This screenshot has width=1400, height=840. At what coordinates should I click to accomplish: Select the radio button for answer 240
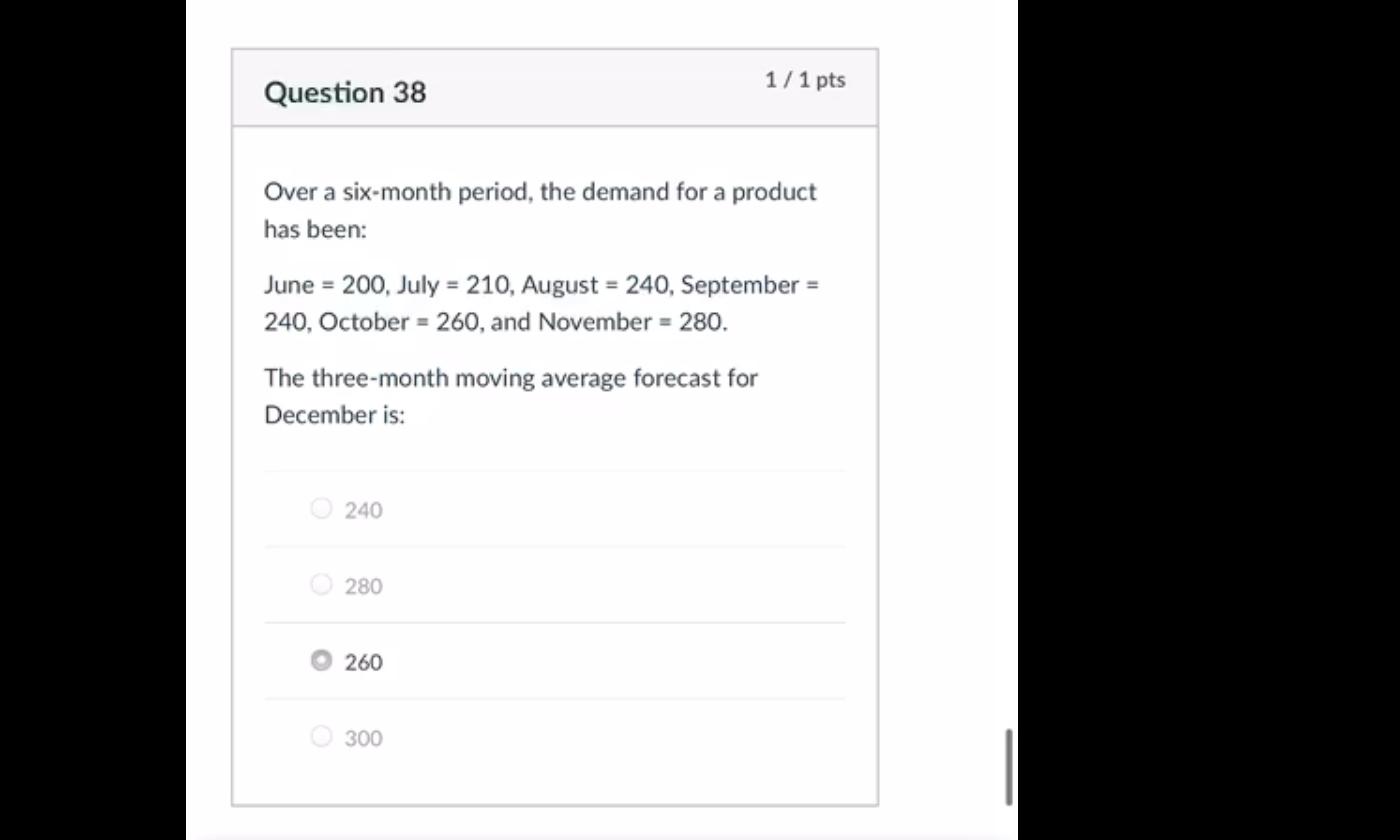tap(321, 509)
